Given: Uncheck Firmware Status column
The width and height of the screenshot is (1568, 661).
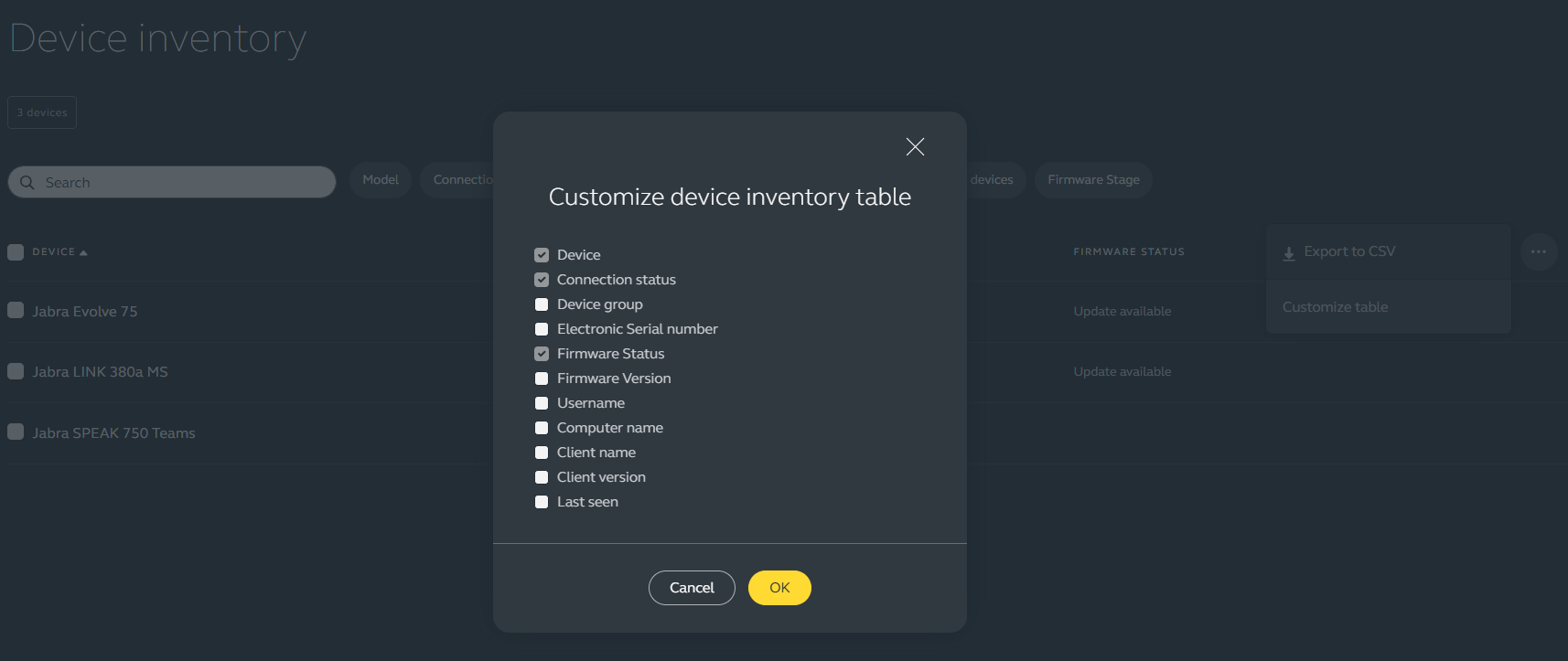Looking at the screenshot, I should point(542,354).
